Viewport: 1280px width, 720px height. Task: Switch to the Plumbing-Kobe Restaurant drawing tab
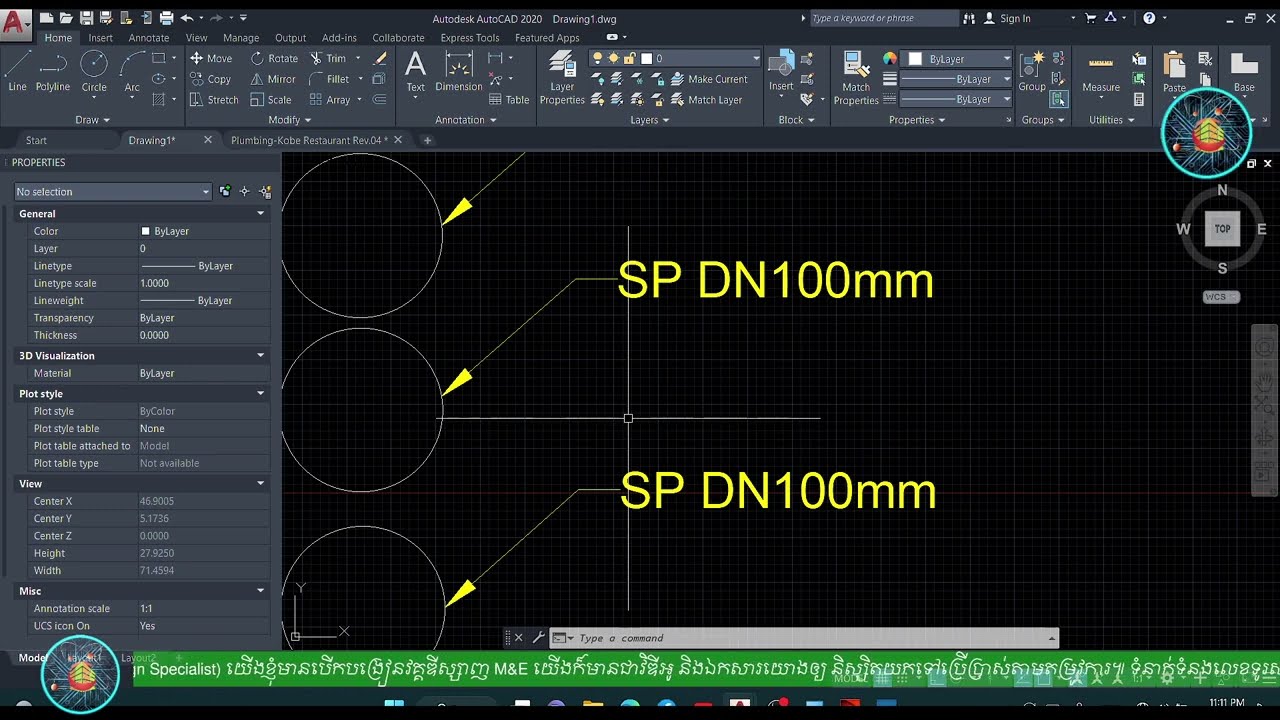click(309, 140)
